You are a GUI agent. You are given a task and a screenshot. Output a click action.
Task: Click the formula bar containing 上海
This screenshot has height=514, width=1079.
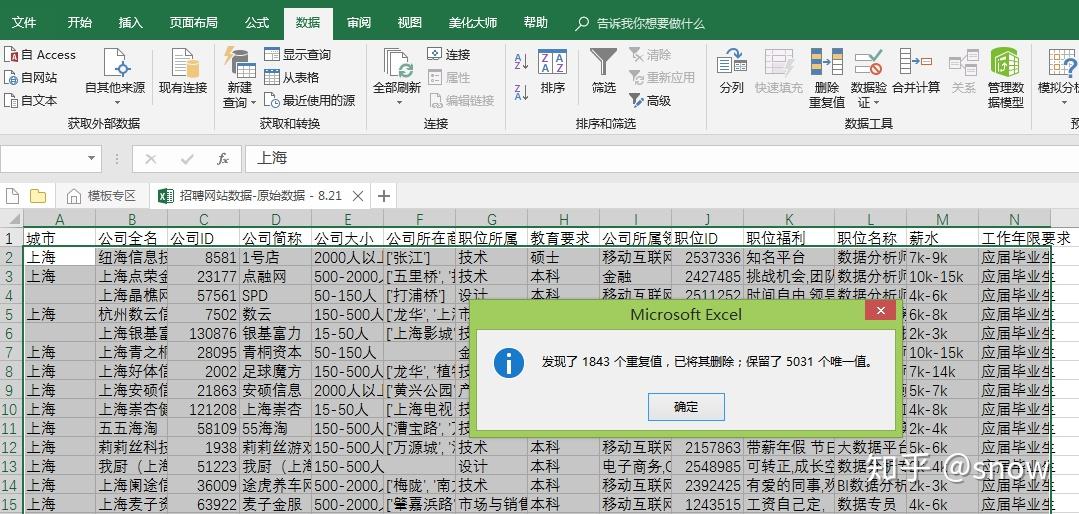tap(661, 158)
